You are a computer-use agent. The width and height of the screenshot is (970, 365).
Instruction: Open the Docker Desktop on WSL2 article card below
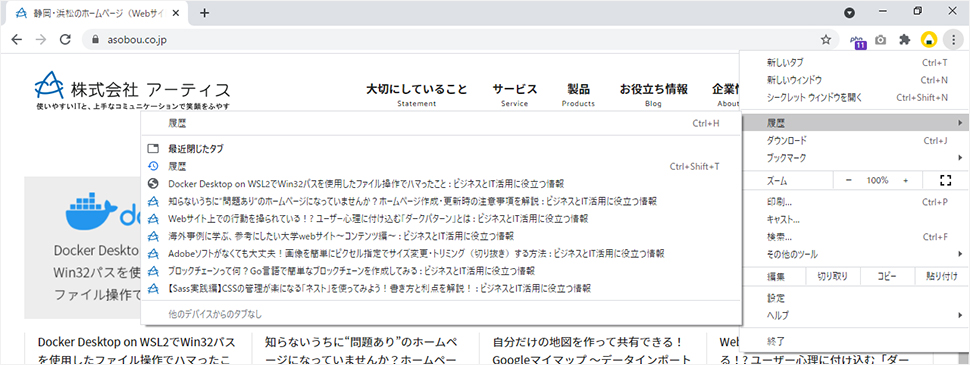(136, 351)
